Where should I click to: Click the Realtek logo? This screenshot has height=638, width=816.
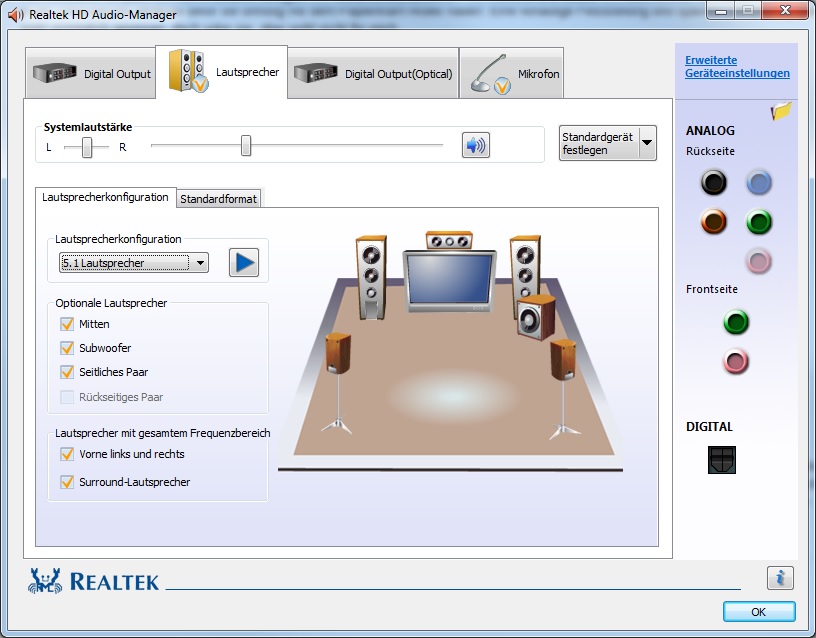(93, 581)
